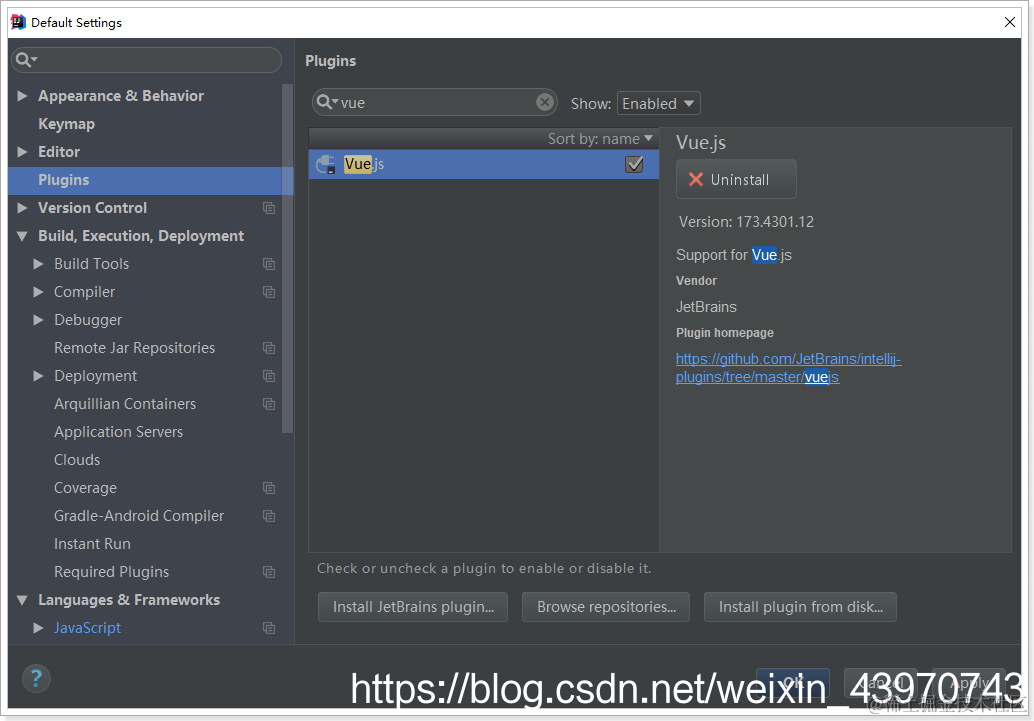
Task: Open Coverage settings
Action: [86, 487]
